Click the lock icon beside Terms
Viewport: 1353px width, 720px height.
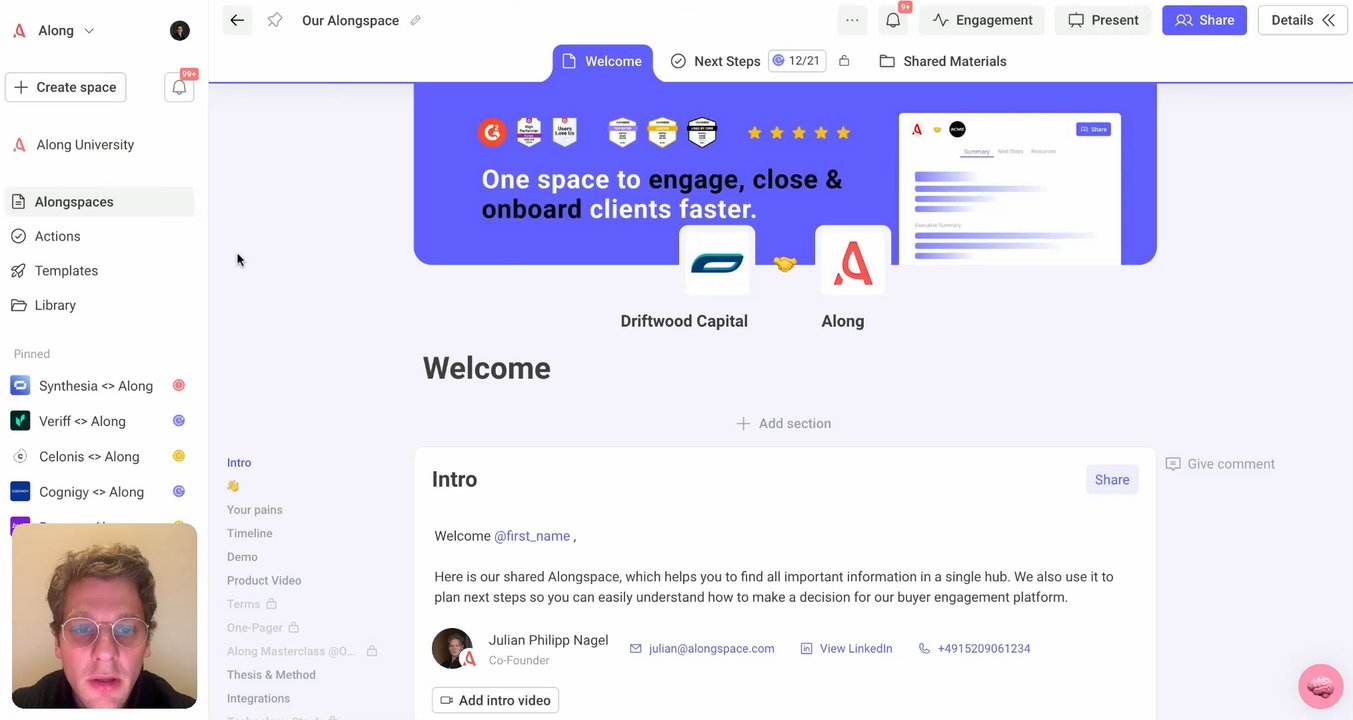(x=271, y=604)
